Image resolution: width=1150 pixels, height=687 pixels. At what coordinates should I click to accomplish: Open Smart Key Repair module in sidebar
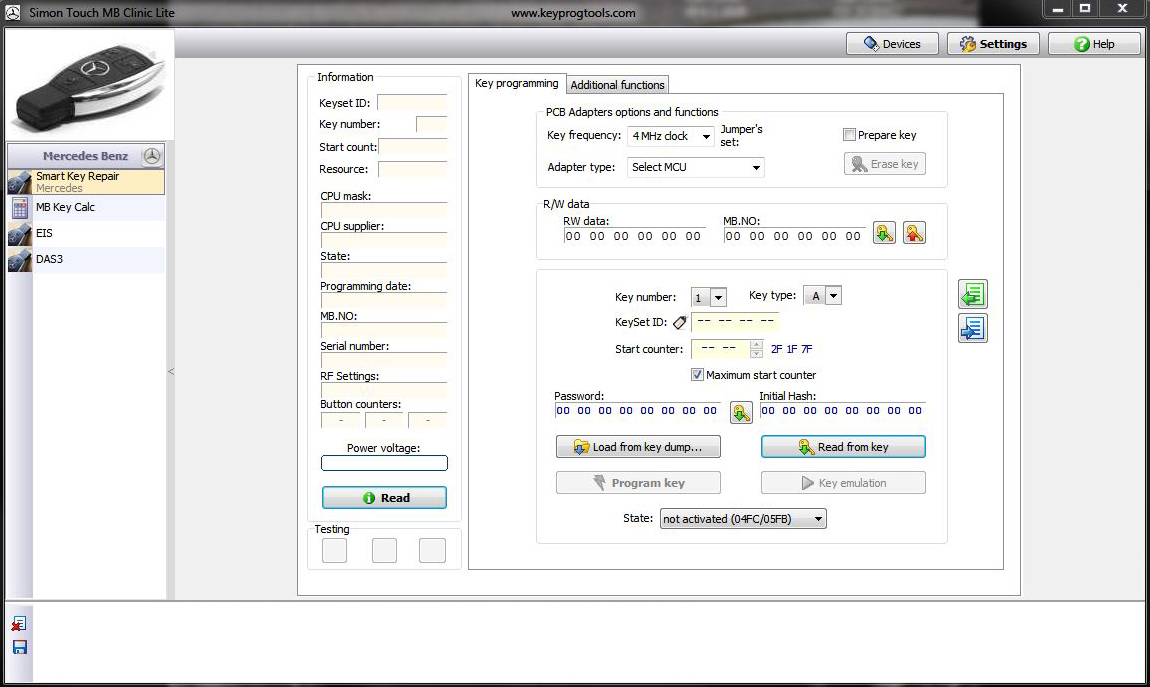[x=86, y=182]
